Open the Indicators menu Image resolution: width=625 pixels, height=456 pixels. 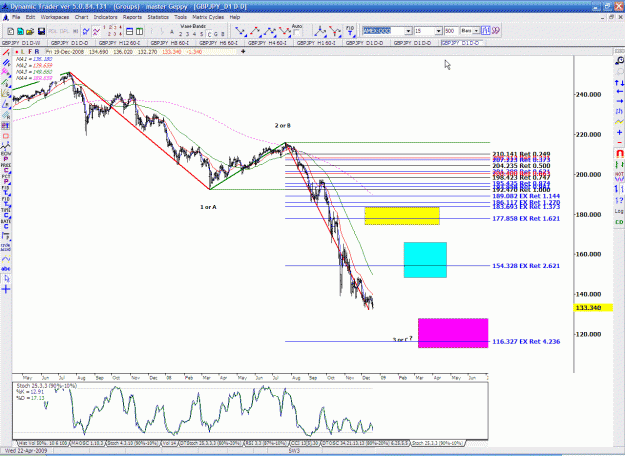tap(105, 17)
